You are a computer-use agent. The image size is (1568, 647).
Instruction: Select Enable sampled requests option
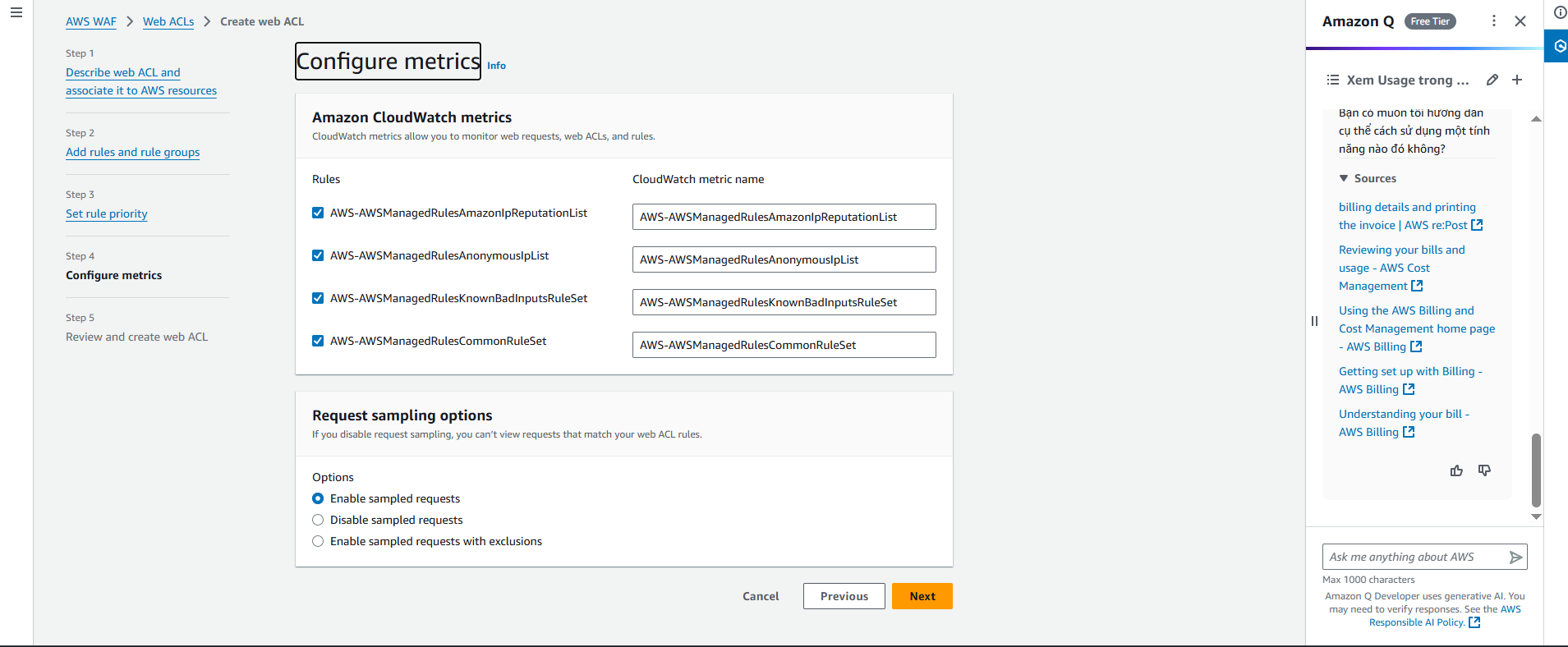pyautogui.click(x=318, y=498)
